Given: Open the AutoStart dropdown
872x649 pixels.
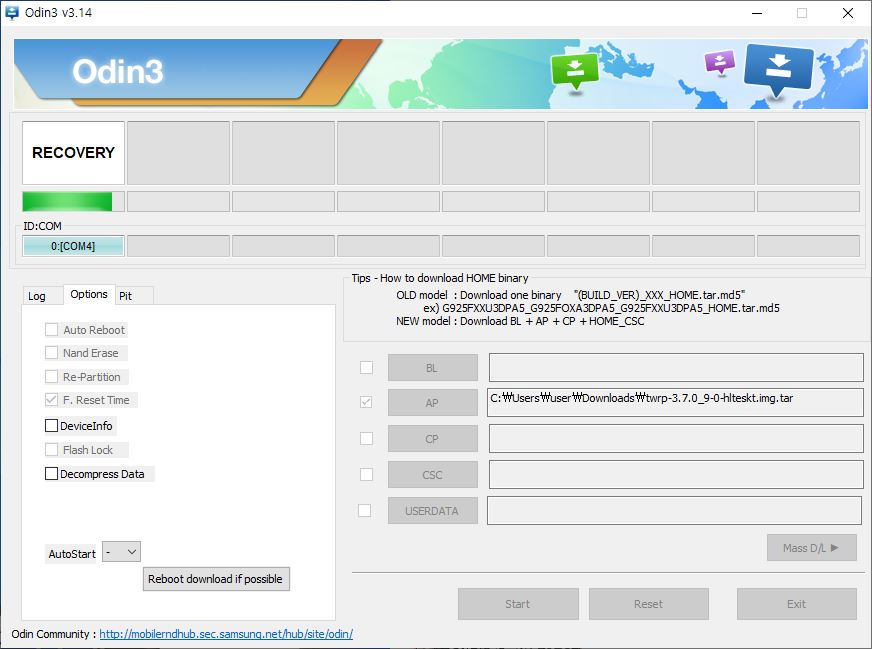Looking at the screenshot, I should pos(121,552).
